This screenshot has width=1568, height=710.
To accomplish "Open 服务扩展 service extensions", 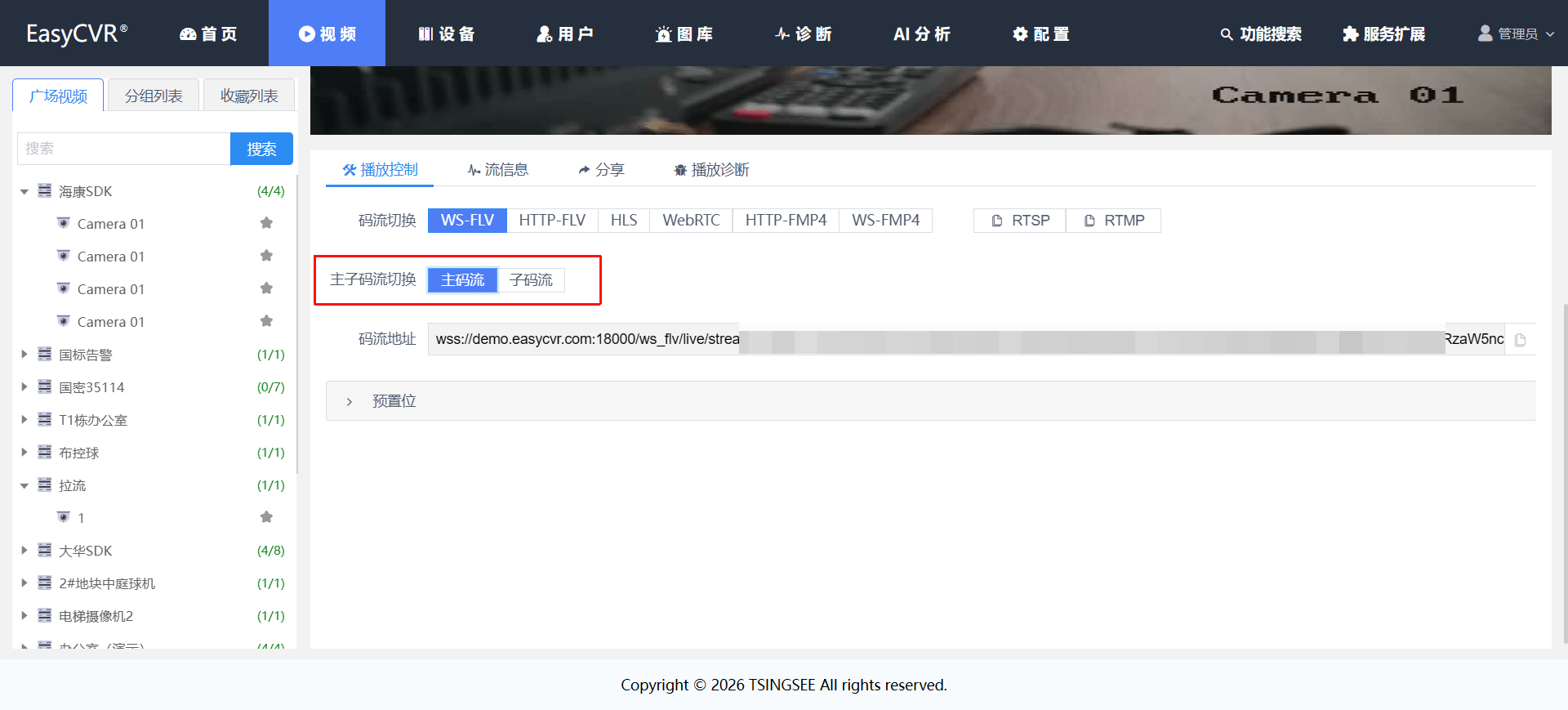I will pyautogui.click(x=1384, y=33).
